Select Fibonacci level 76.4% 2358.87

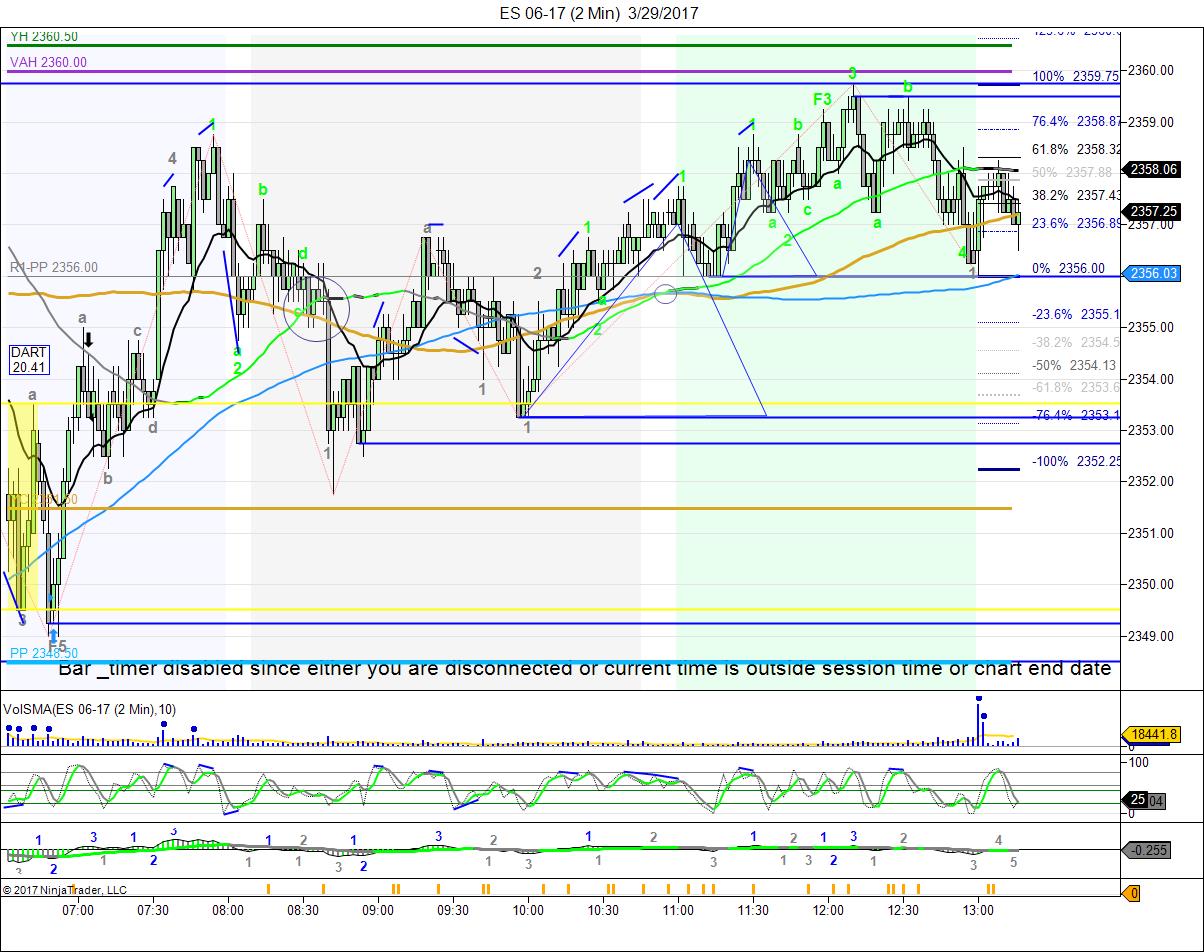1076,121
